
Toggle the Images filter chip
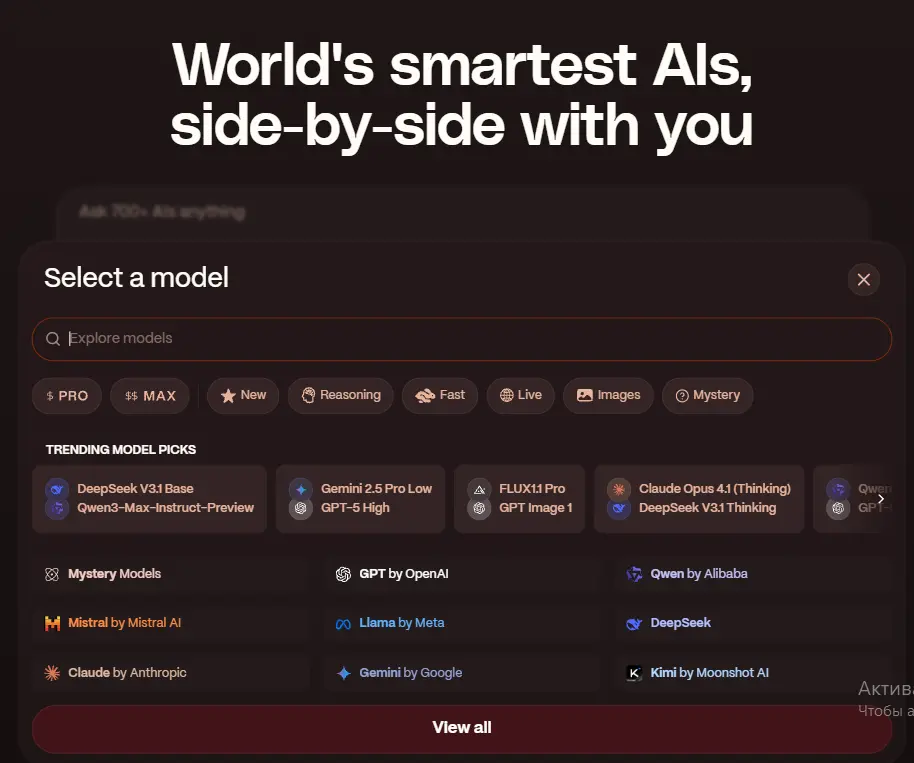click(x=608, y=396)
